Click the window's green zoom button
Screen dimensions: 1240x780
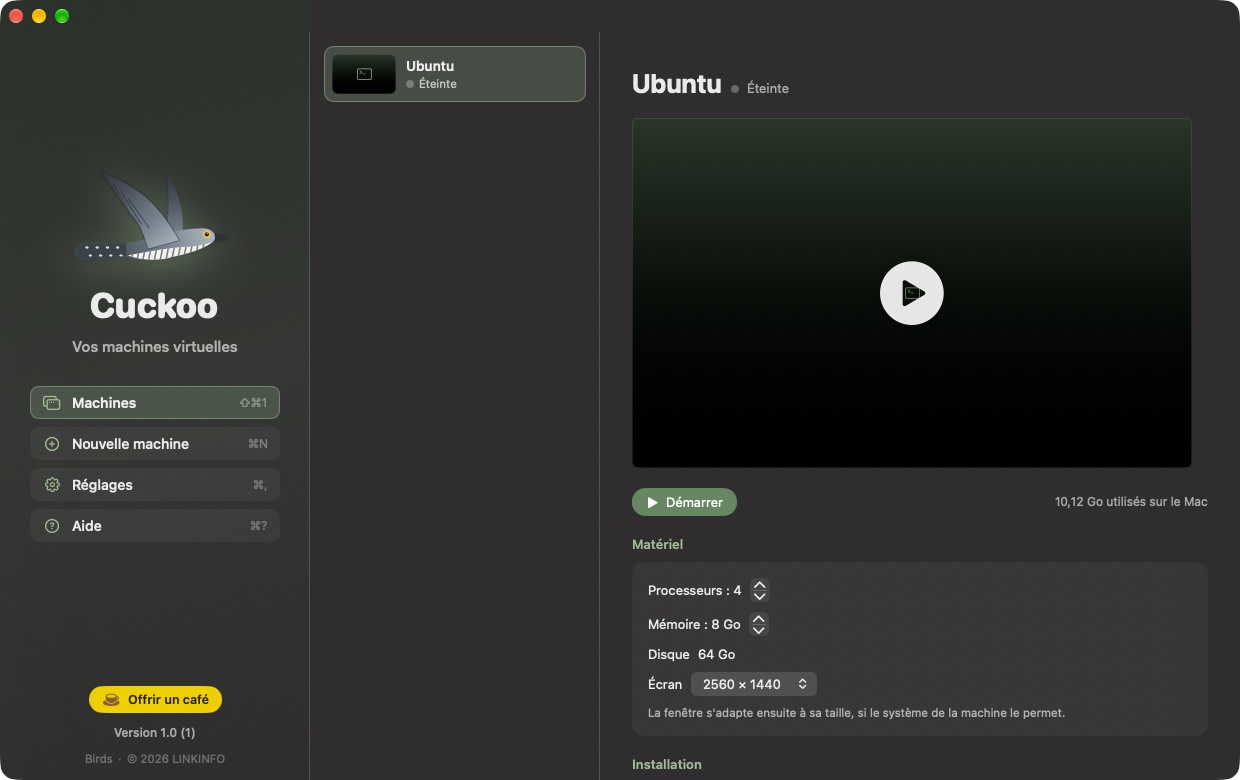click(x=62, y=16)
